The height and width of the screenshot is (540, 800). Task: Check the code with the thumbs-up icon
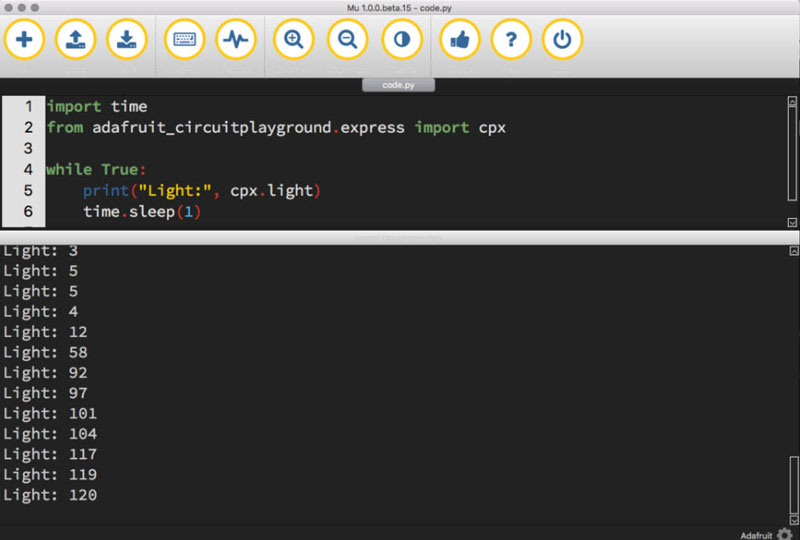click(460, 41)
